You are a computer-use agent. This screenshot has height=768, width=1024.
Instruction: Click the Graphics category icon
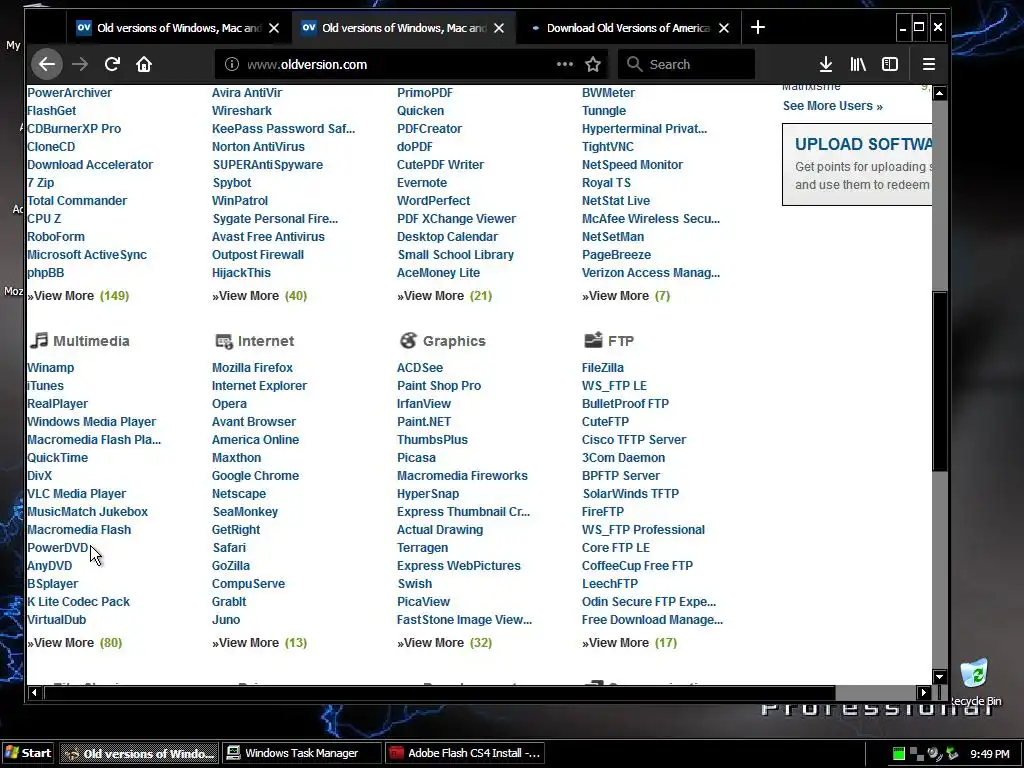coord(408,340)
